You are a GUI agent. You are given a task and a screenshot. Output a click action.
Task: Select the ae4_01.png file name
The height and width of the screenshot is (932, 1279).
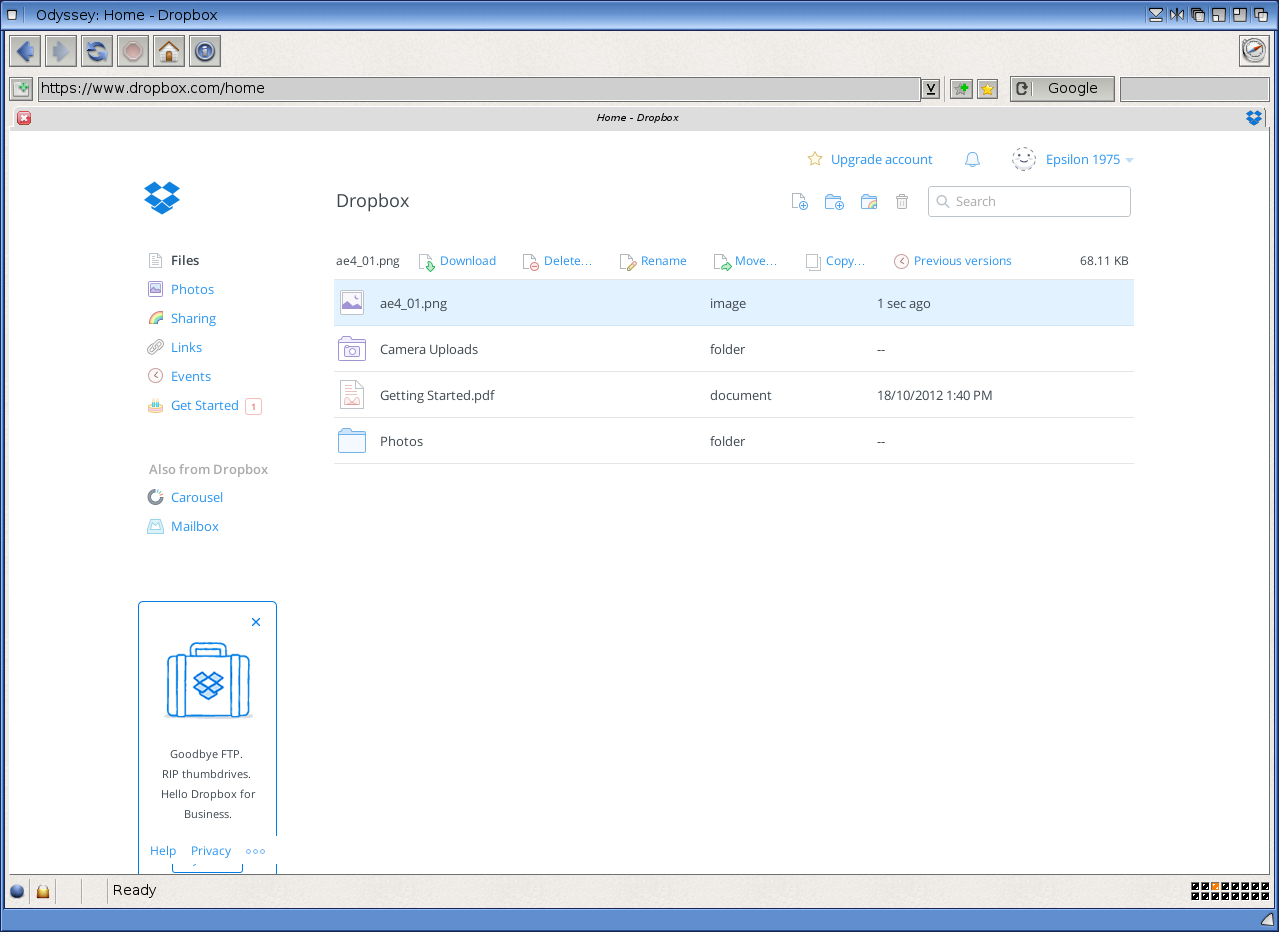click(x=413, y=303)
